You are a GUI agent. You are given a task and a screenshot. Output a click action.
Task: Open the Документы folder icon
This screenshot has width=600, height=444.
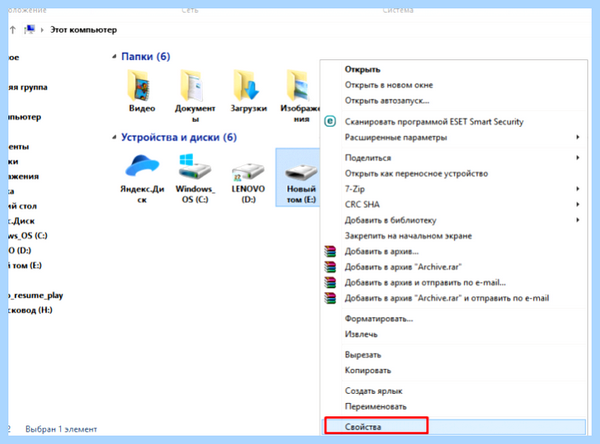(194, 86)
